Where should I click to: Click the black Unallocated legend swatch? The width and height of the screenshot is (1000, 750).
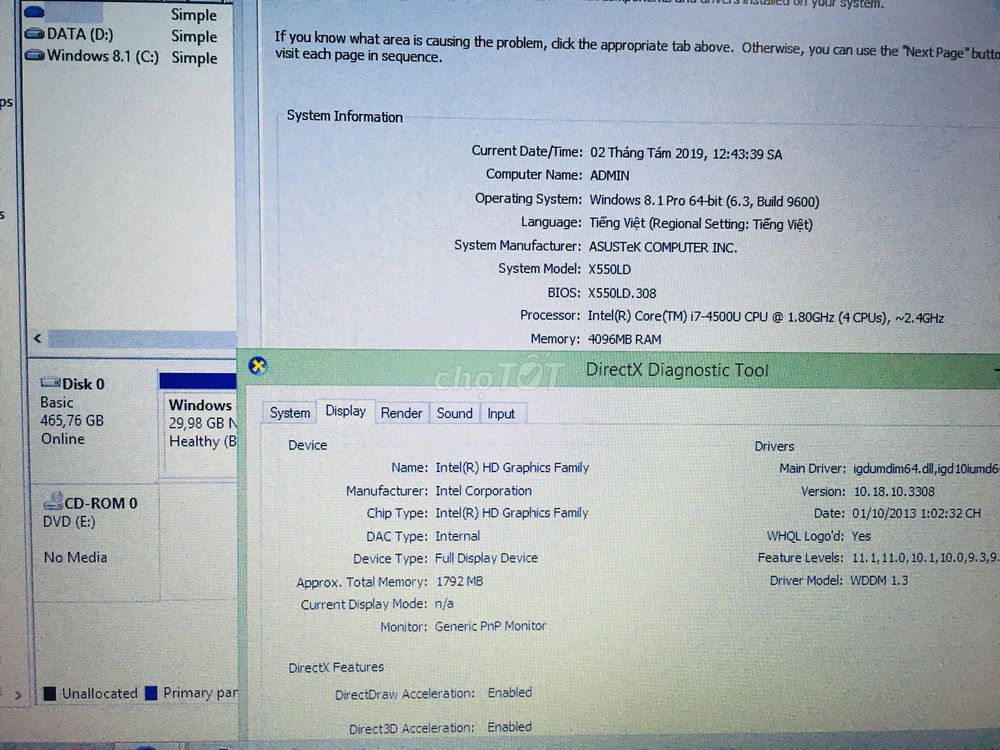[x=50, y=693]
